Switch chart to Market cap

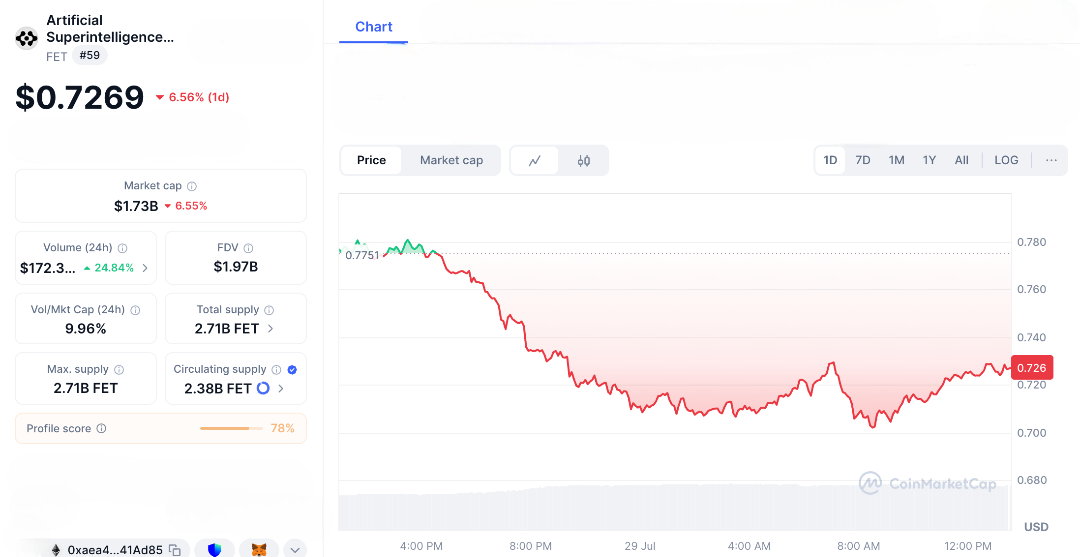[x=451, y=160]
